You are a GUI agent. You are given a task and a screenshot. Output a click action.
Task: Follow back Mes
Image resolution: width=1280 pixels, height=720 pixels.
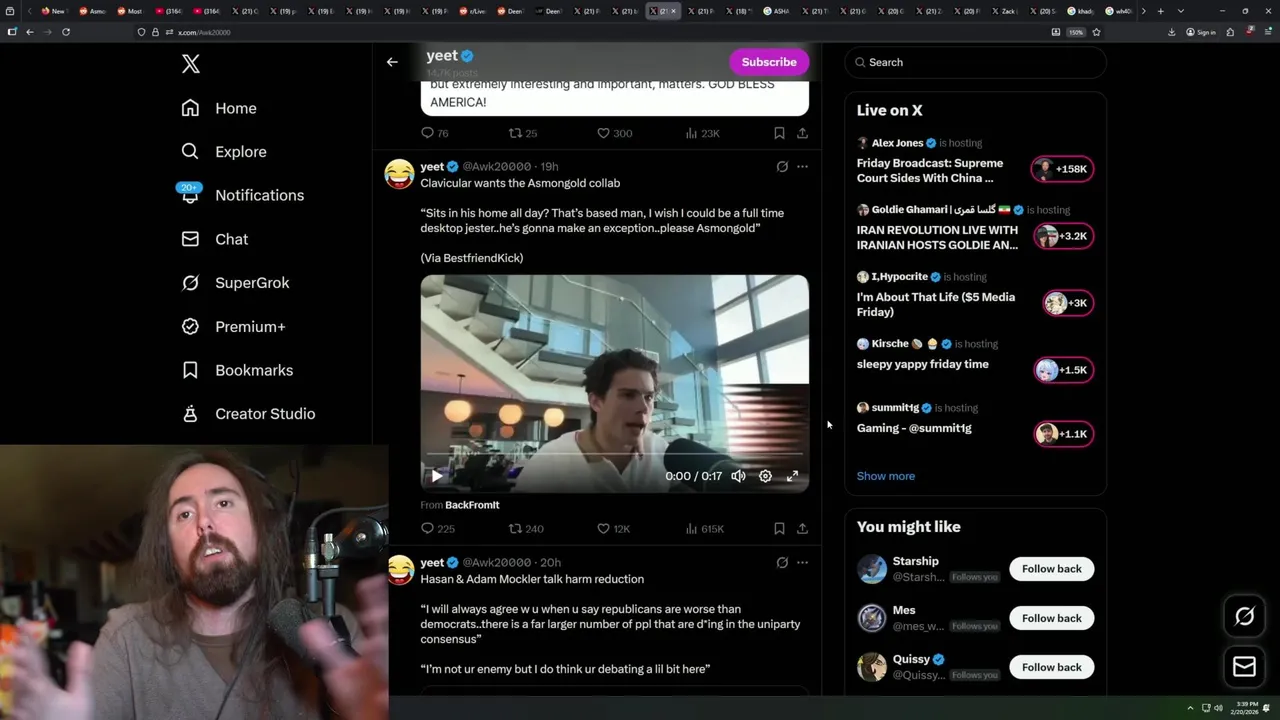pos(1051,618)
